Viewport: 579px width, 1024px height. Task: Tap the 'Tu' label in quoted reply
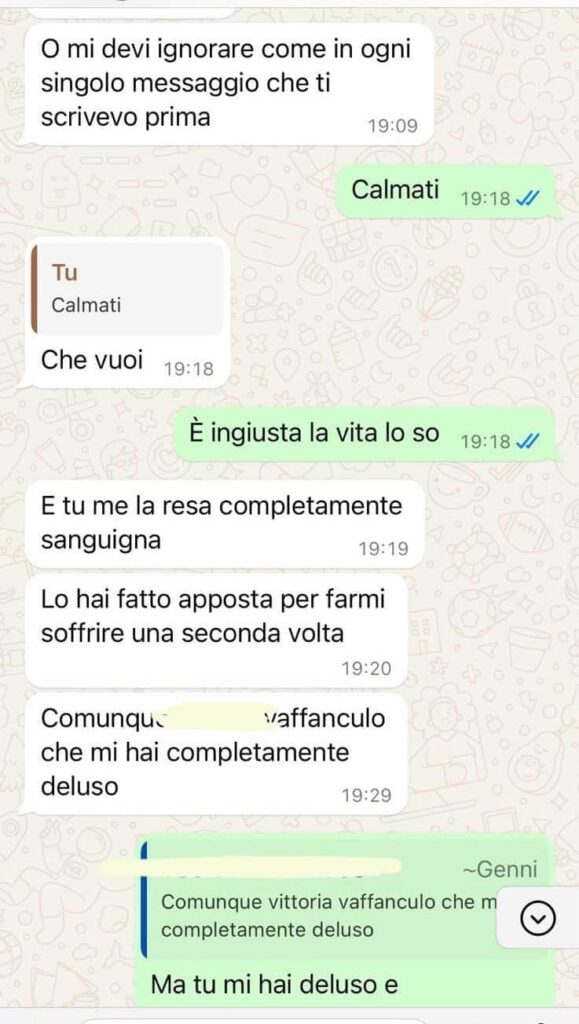click(x=64, y=272)
